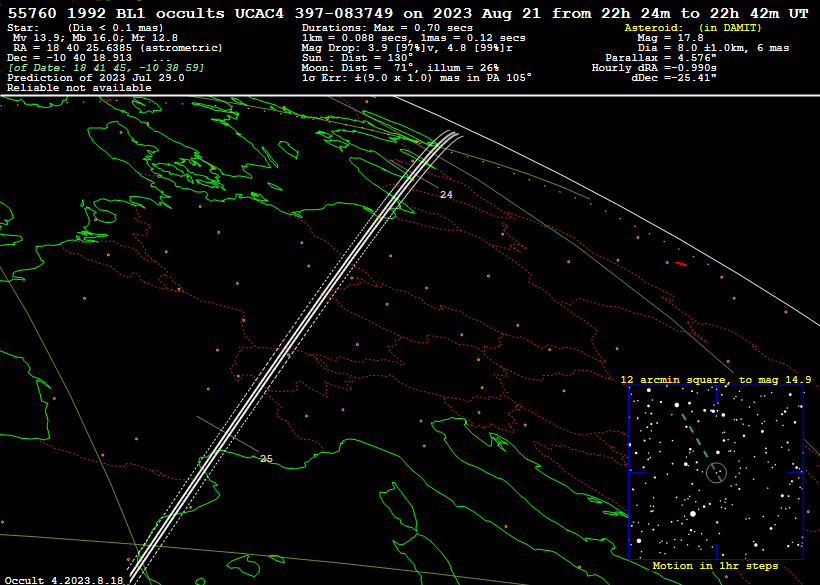The image size is (820, 585).
Task: Click the '1σ Err: ±(9.0 x 1.0) mas in PA 105°' line
Action: tap(417, 77)
